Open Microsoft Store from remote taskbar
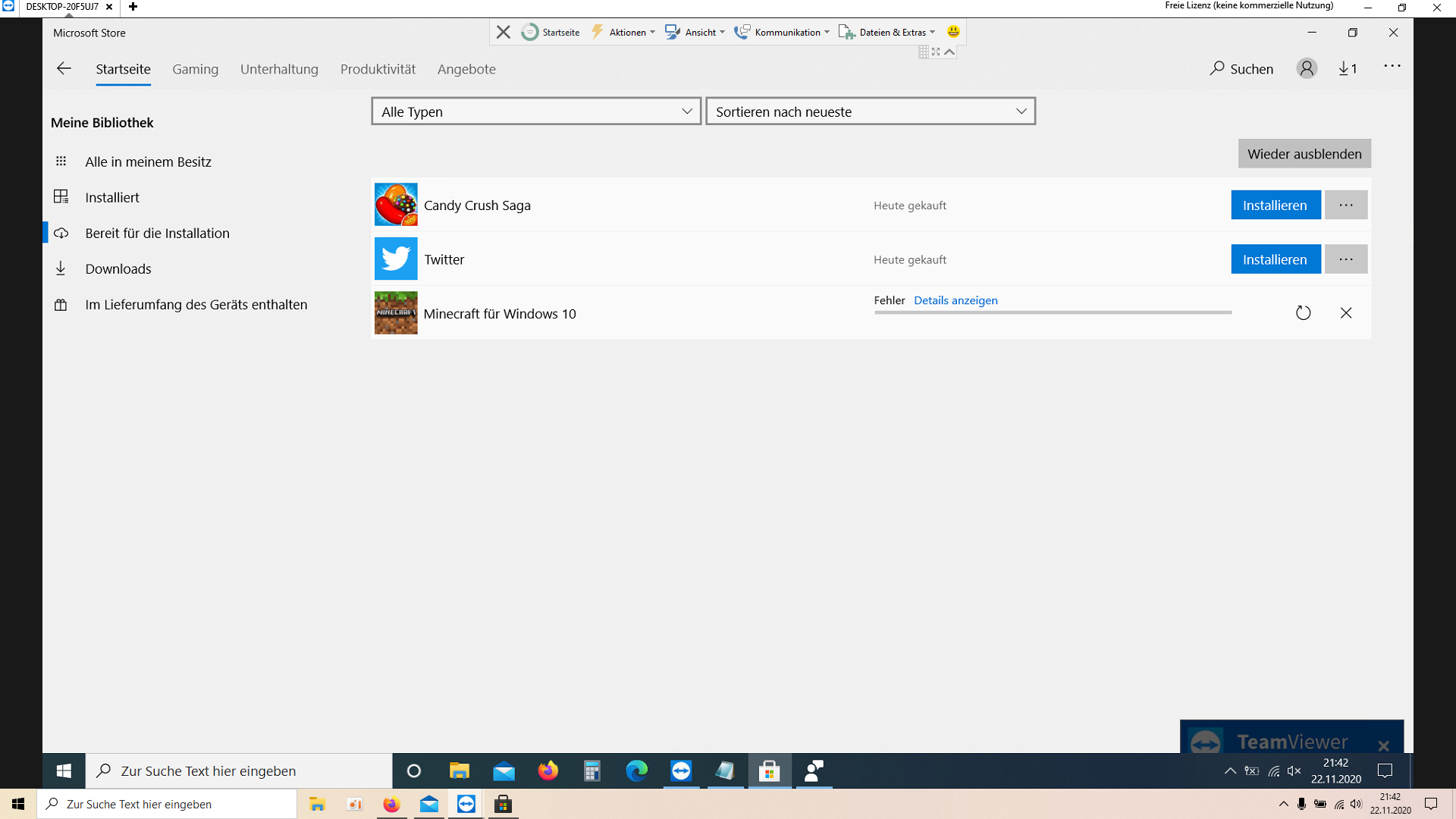 [769, 771]
